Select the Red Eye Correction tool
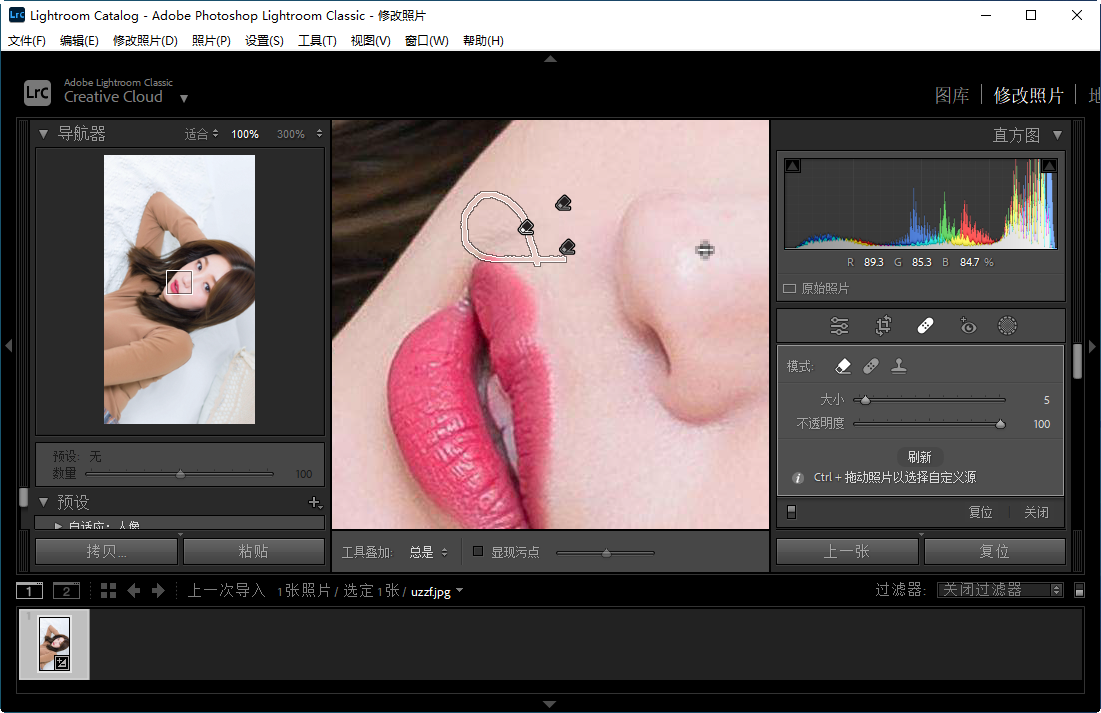Image resolution: width=1101 pixels, height=713 pixels. (x=966, y=325)
